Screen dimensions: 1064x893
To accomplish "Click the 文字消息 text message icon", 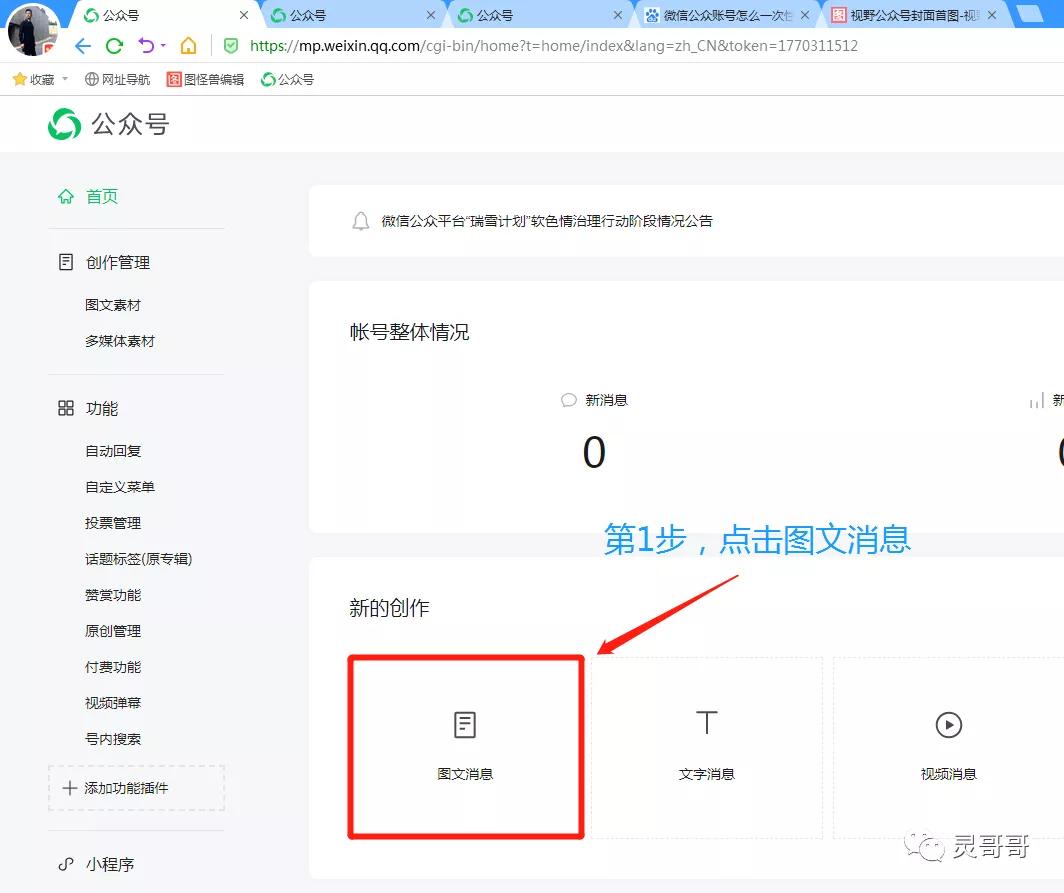I will 706,722.
